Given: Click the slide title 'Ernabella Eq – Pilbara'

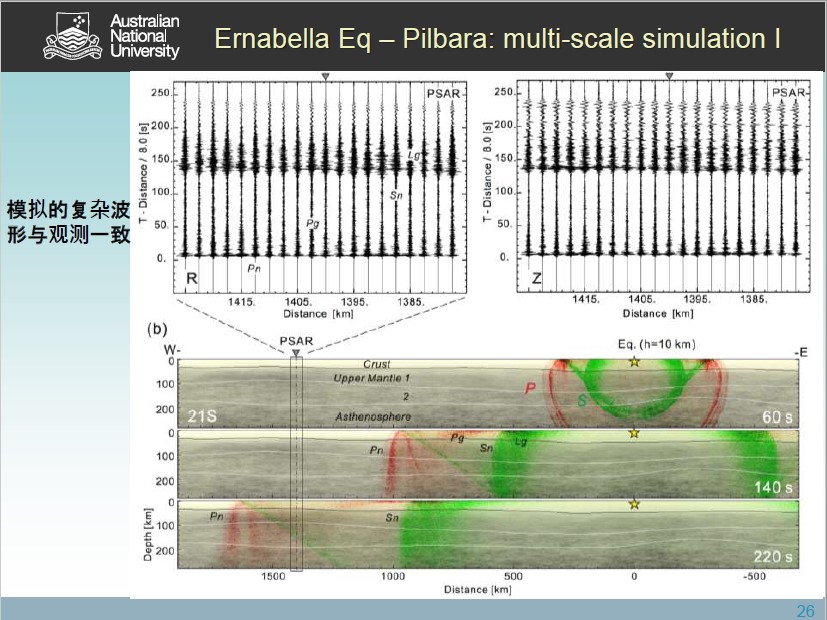Looking at the screenshot, I should (497, 39).
